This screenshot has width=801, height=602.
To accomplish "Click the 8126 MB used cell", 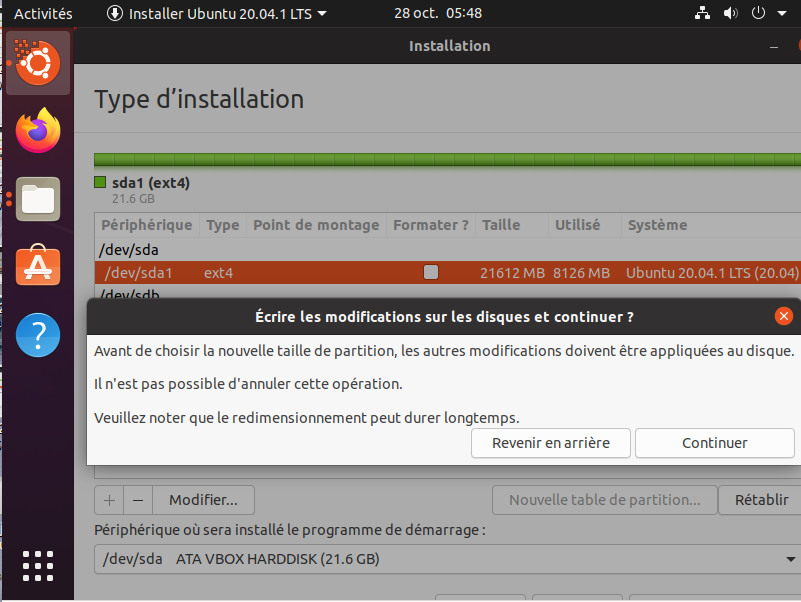I will click(x=581, y=273).
